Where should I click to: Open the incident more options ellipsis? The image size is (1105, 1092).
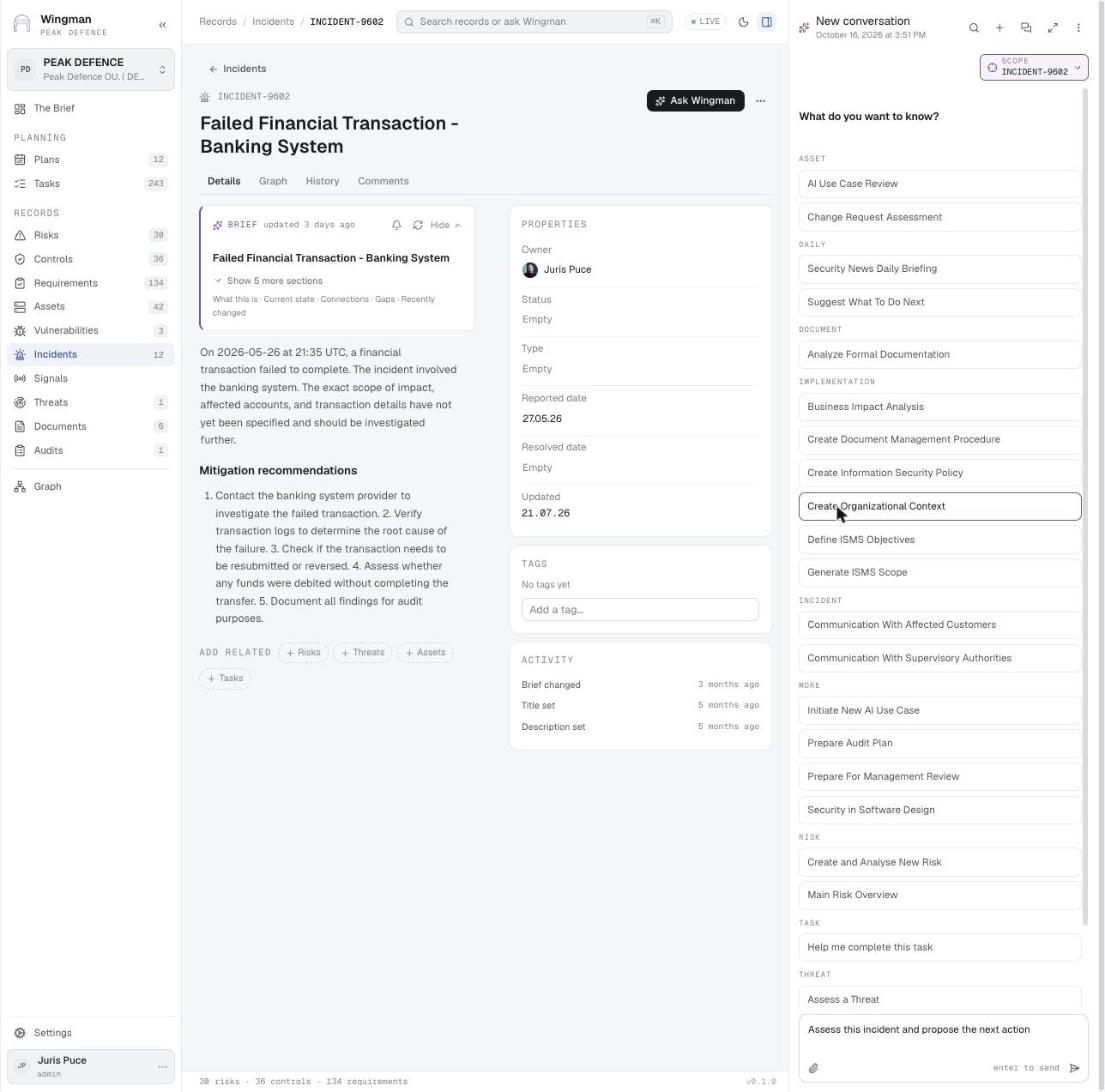click(760, 101)
